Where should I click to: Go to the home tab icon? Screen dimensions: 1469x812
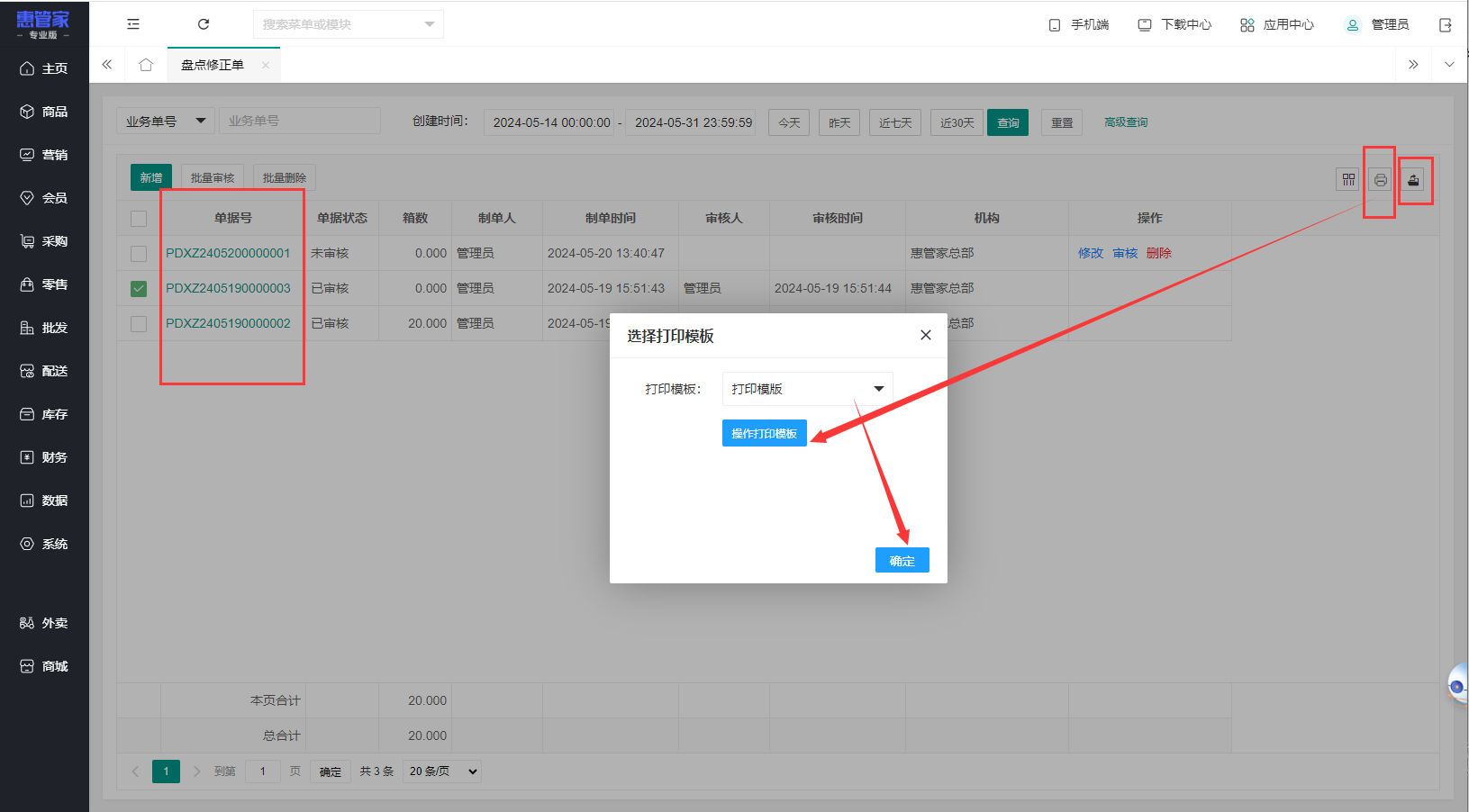pyautogui.click(x=146, y=65)
